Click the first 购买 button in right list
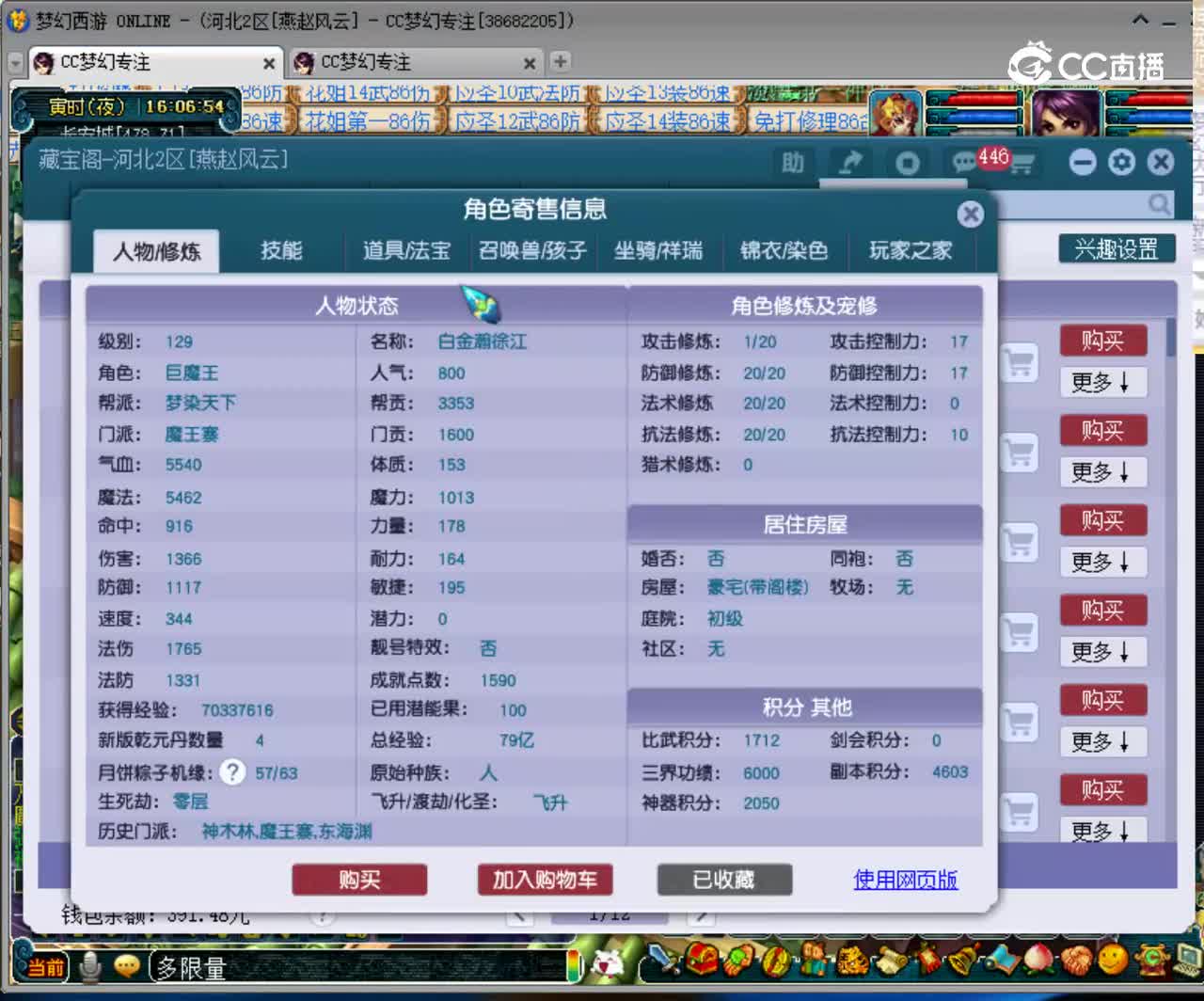Image resolution: width=1204 pixels, height=1001 pixels. pos(1102,341)
